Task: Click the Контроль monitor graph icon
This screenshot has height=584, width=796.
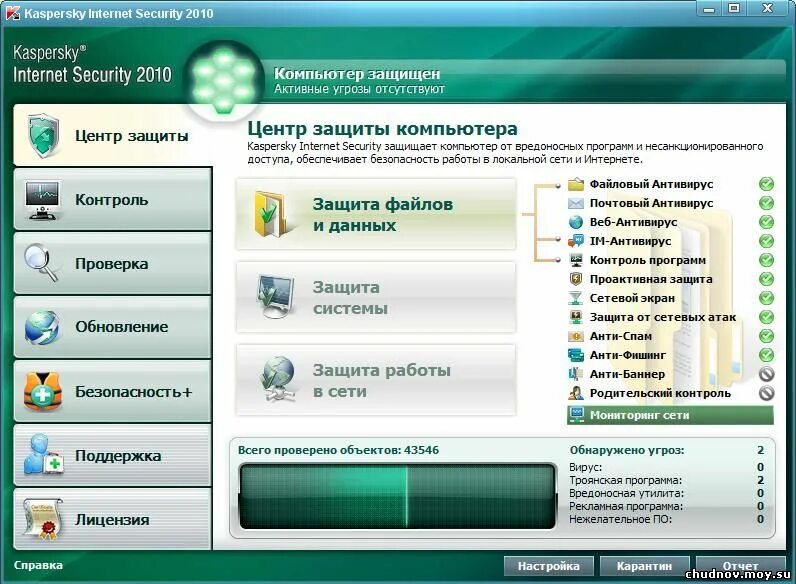Action: pyautogui.click(x=43, y=200)
